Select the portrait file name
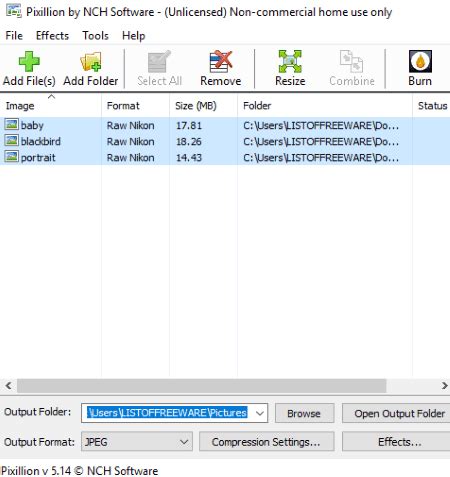450x477 pixels. [38, 157]
